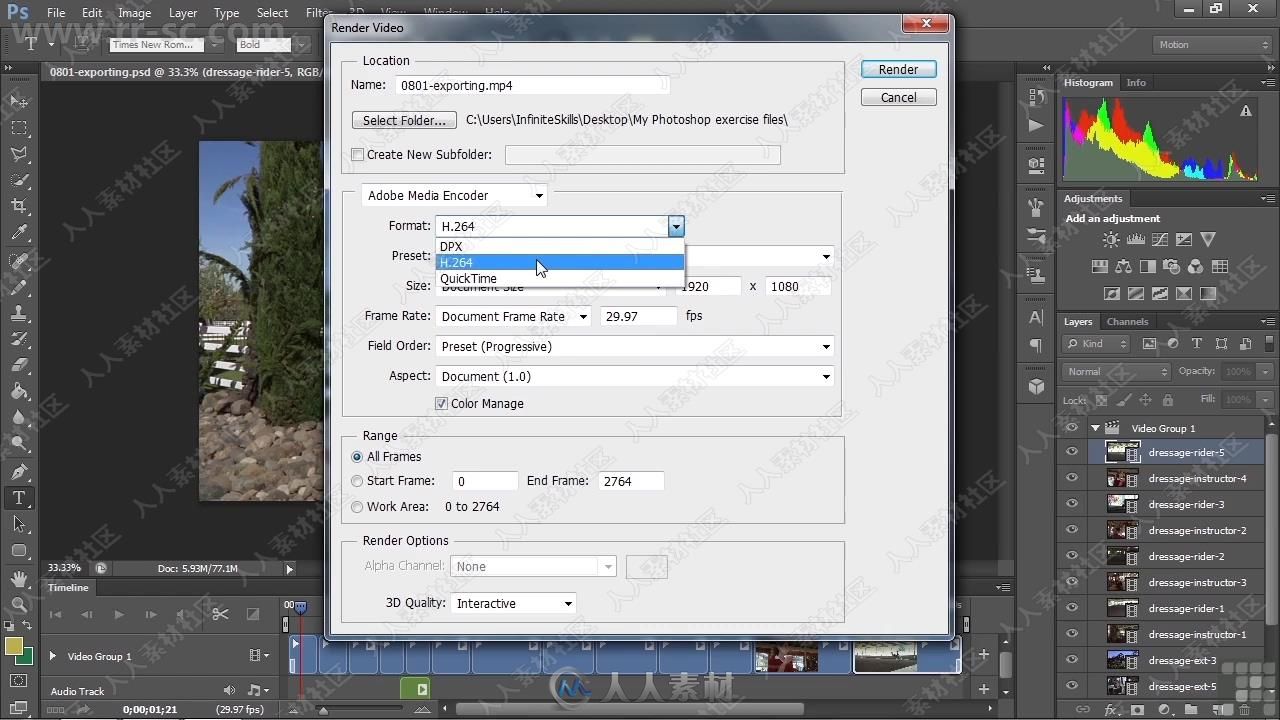Select the Move tool
1280x720 pixels.
(19, 101)
